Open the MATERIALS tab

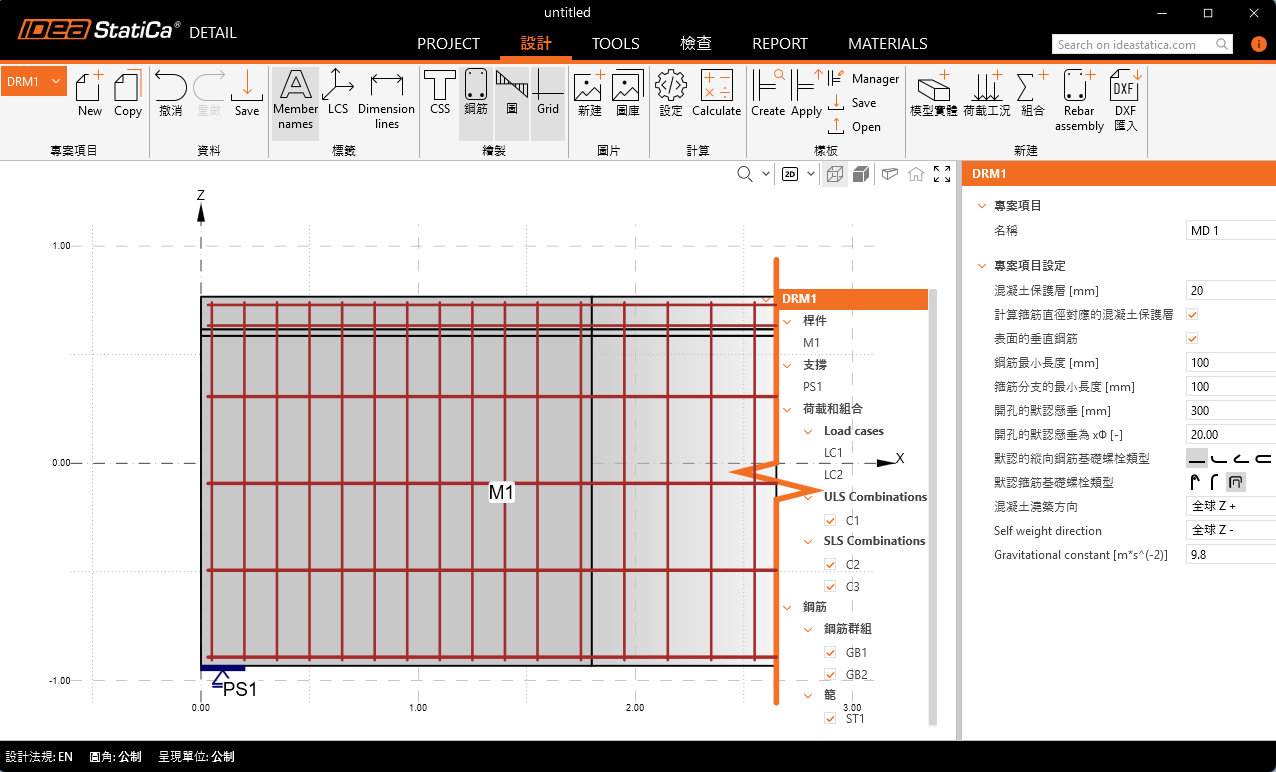coord(888,44)
